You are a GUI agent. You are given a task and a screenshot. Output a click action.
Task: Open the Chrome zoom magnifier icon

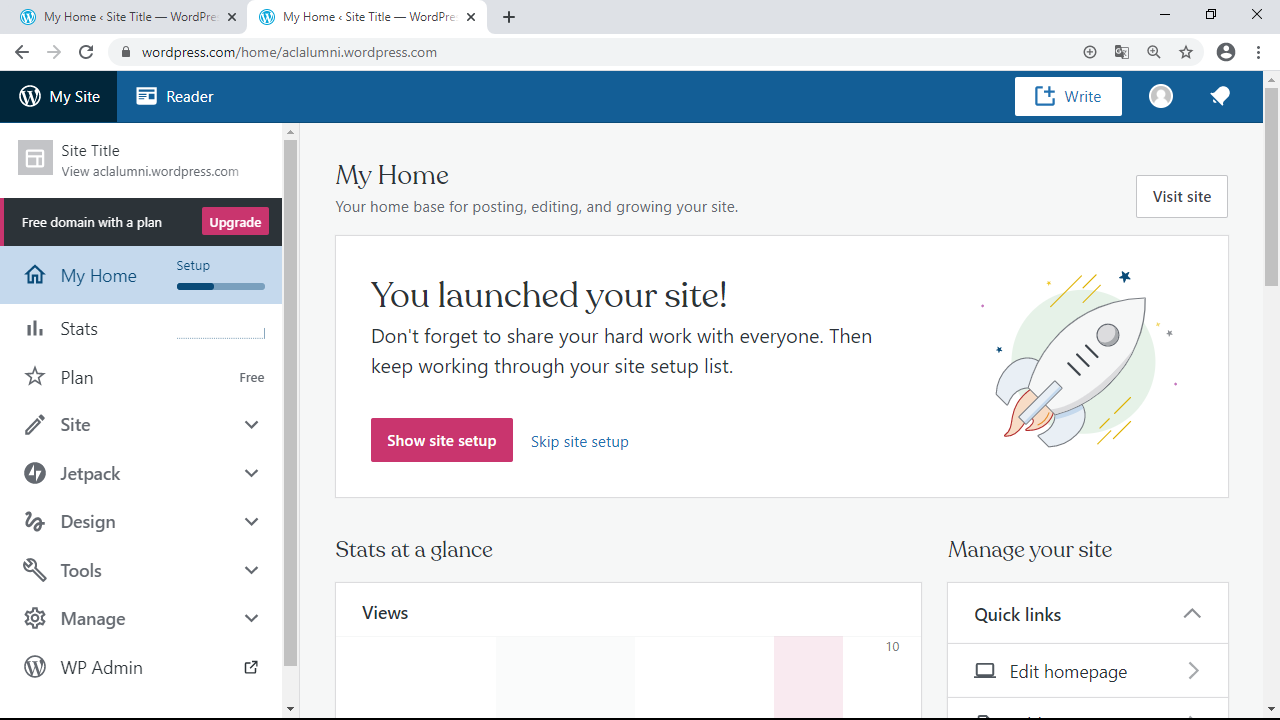pos(1154,52)
